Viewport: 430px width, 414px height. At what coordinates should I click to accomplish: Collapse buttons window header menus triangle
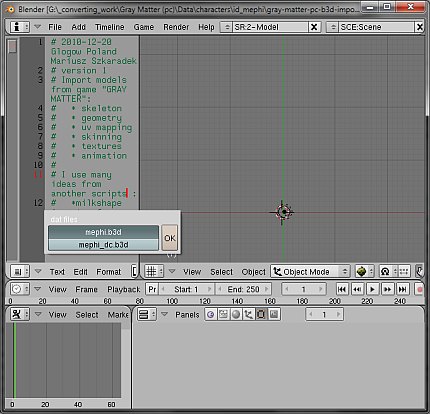point(164,314)
